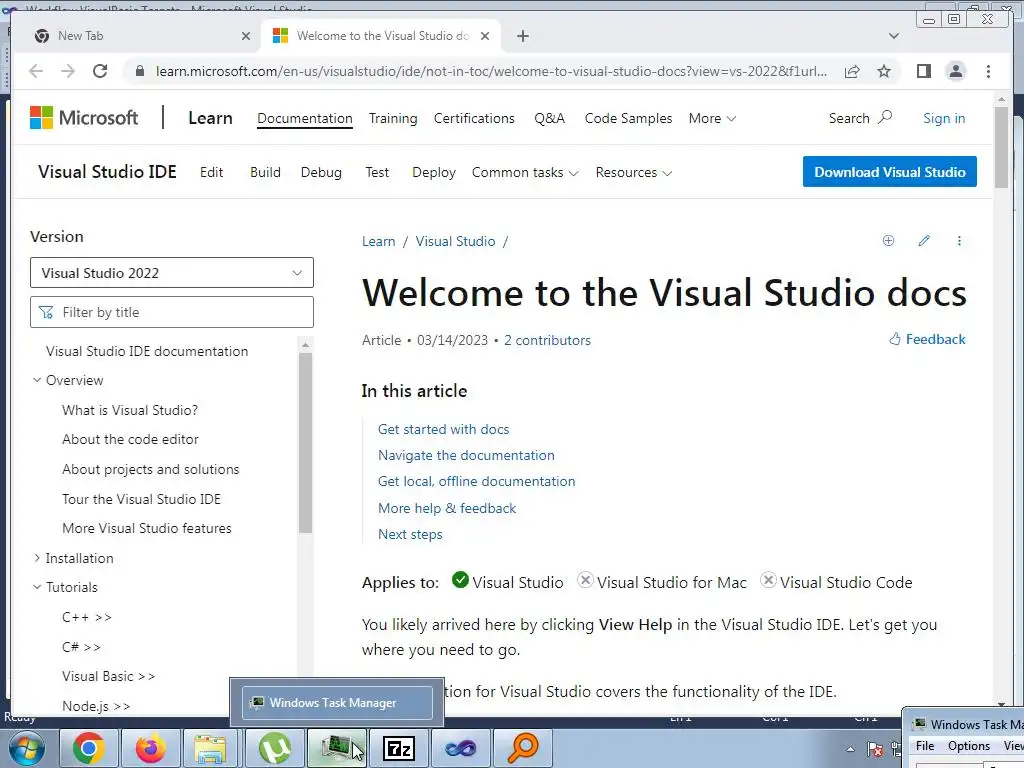This screenshot has width=1024, height=768.
Task: Open the Chrome side panel icon
Action: pos(923,71)
